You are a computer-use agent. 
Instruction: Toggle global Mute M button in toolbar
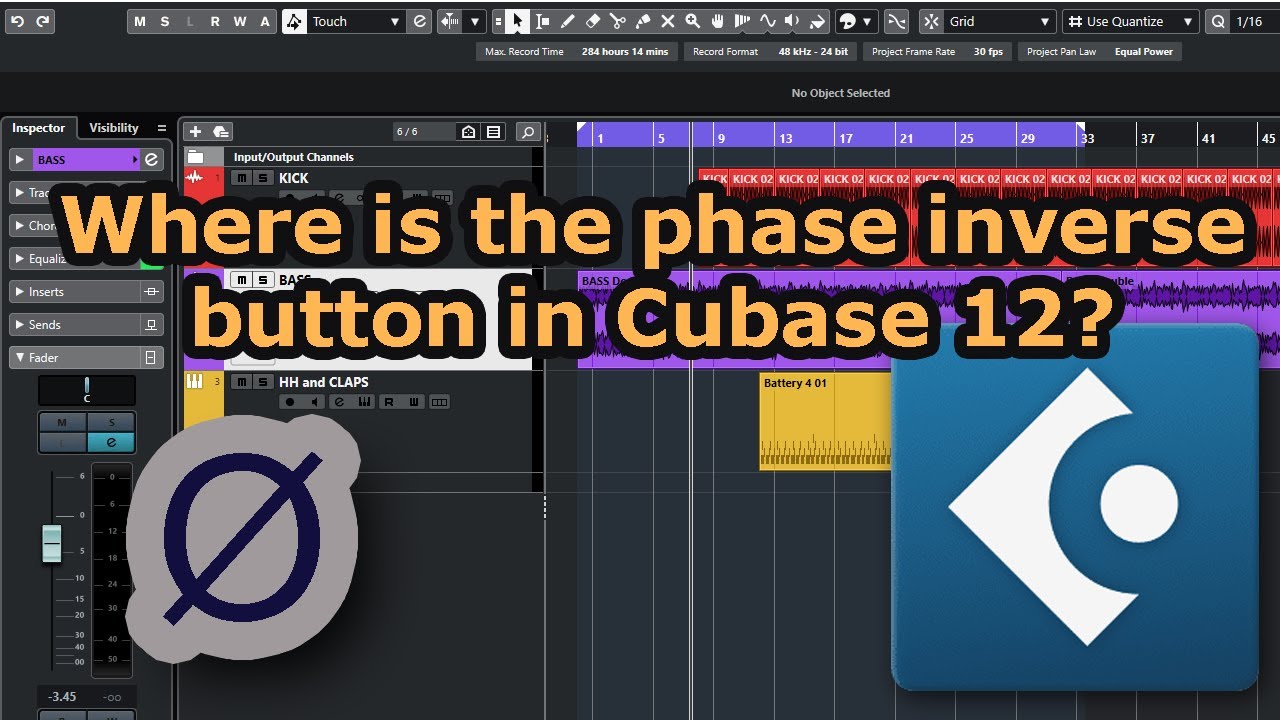coord(139,21)
